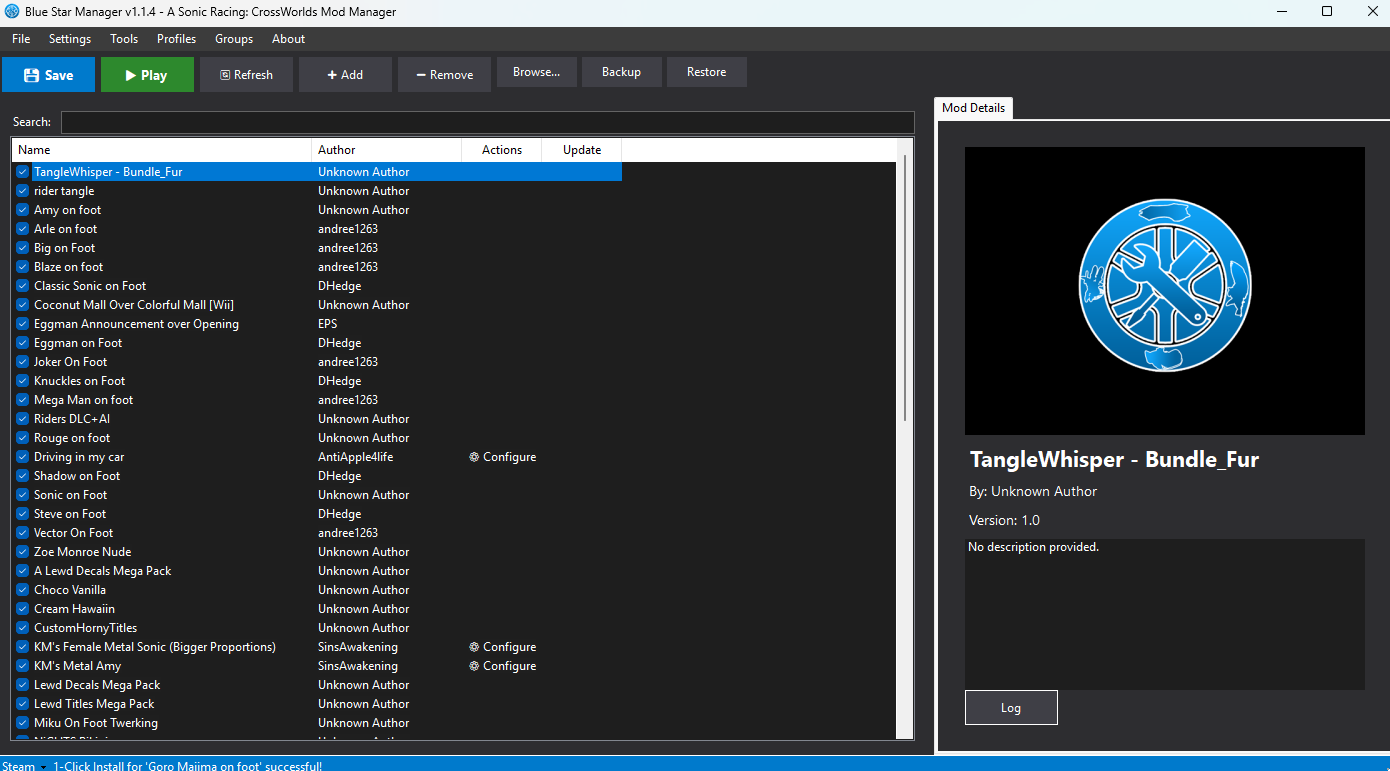Click the Update column header
The image size is (1390, 771).
point(582,150)
